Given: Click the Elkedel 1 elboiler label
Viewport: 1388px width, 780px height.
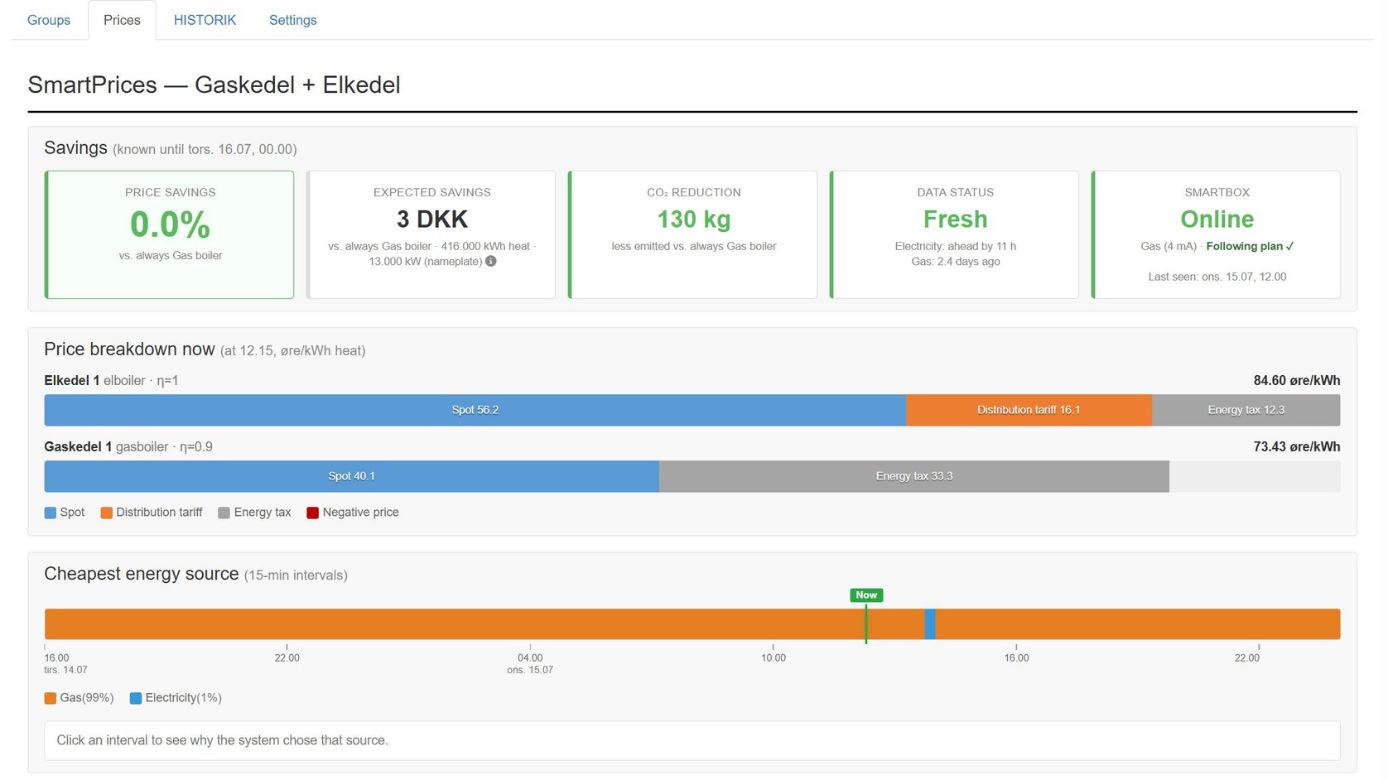Looking at the screenshot, I should point(111,381).
